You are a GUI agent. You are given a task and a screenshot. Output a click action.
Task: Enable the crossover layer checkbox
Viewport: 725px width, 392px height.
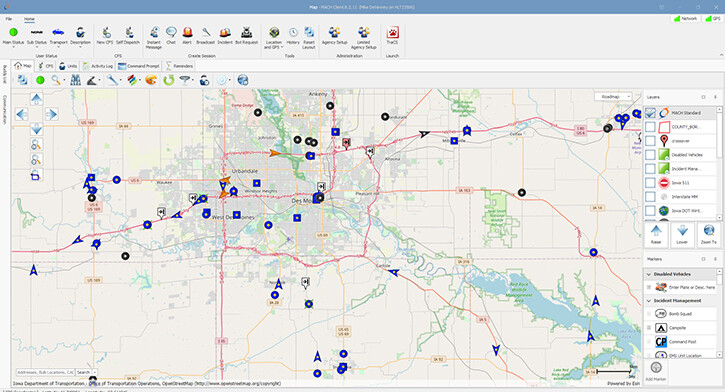651,141
